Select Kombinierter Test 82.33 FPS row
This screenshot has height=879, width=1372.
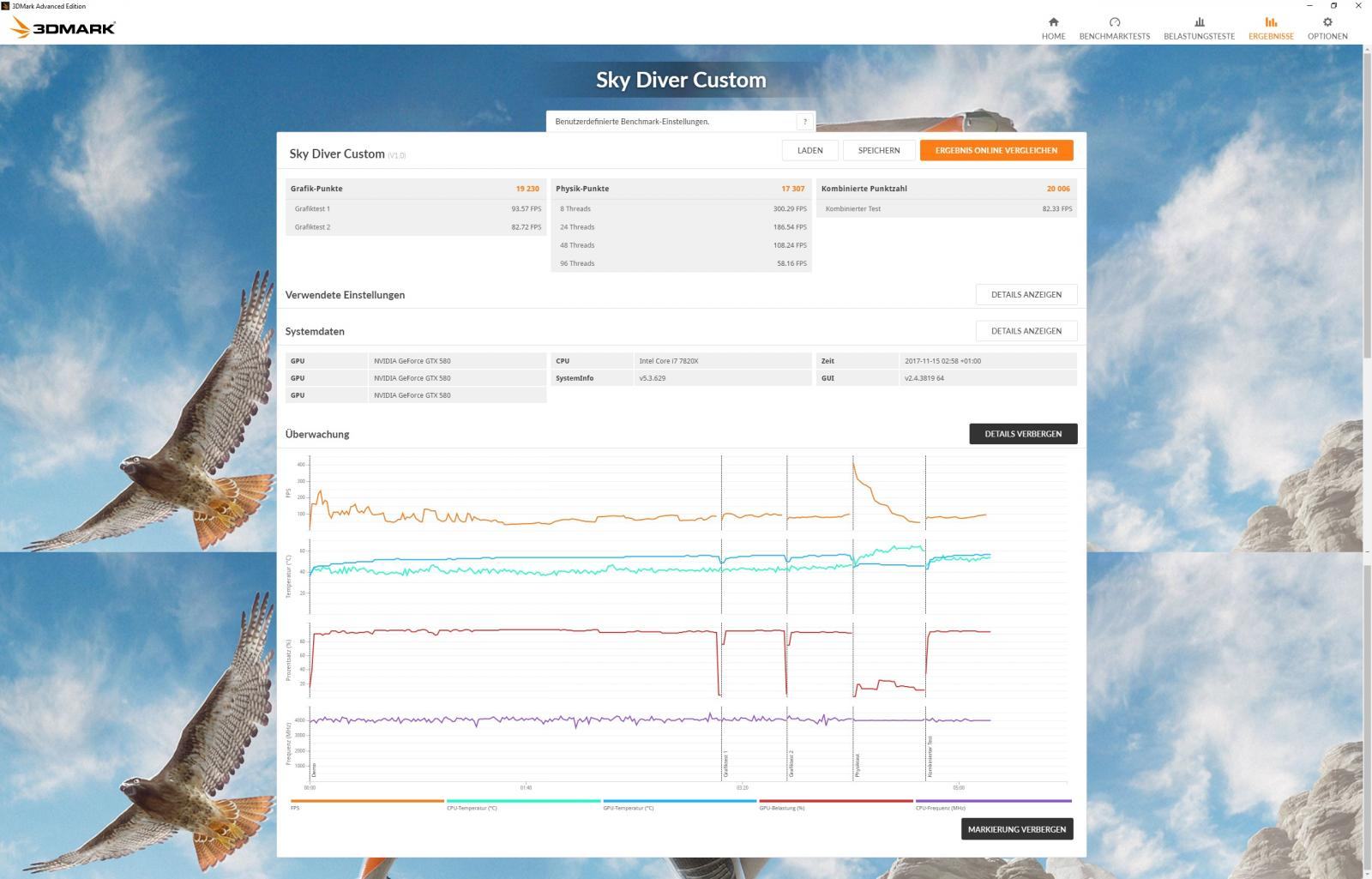tap(947, 208)
